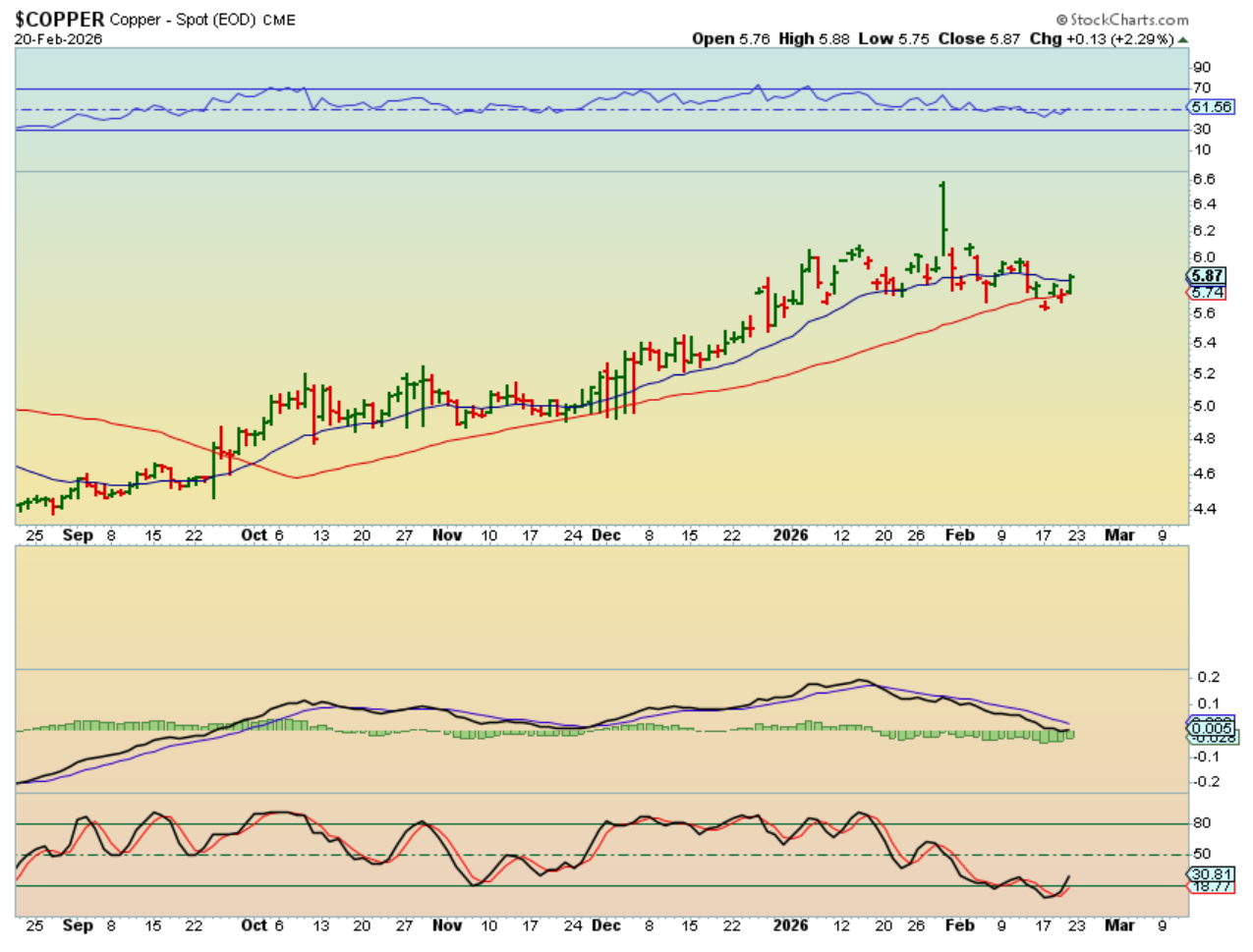Click the Low 5.75 readout
1253x952 pixels.
tap(893, 39)
